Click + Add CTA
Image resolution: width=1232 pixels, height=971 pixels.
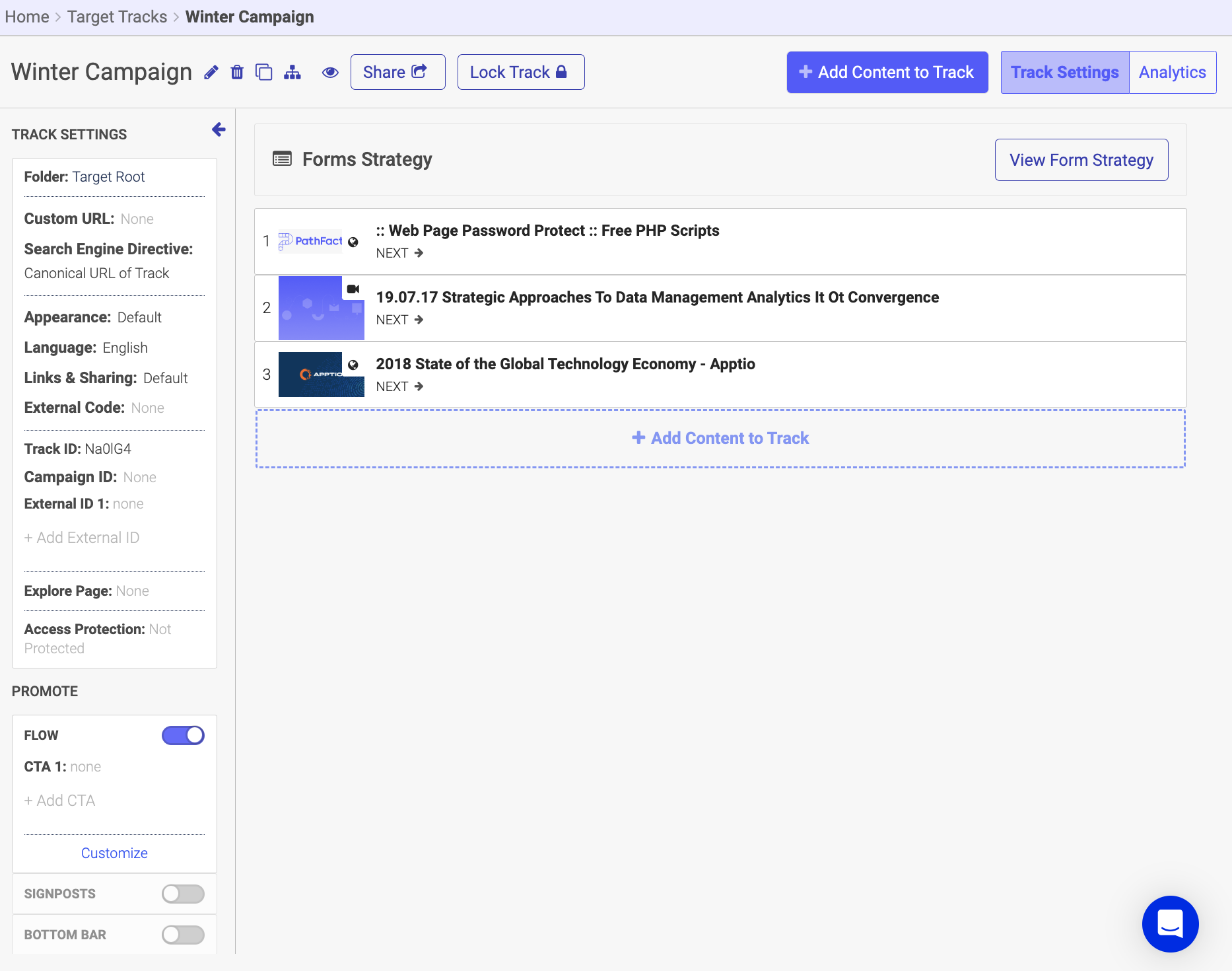[59, 801]
